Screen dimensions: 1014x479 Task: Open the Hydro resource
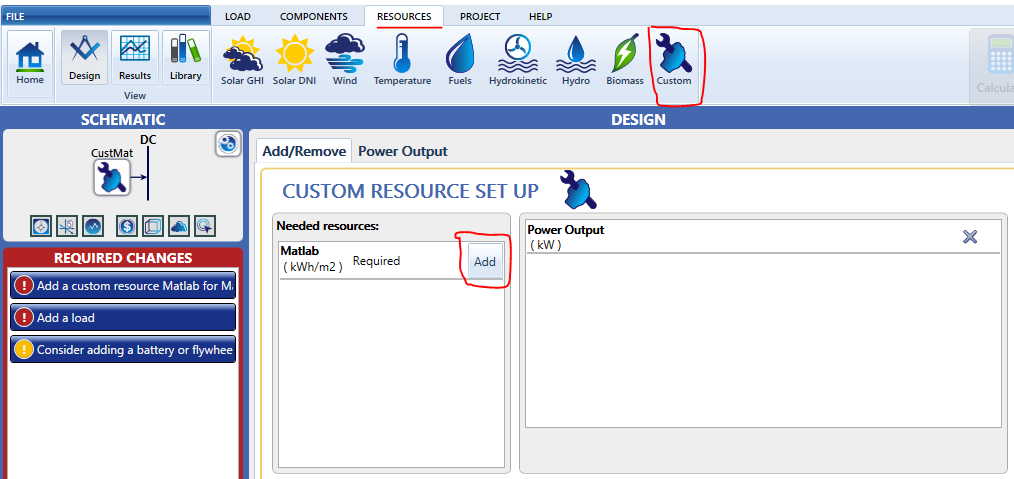[x=576, y=59]
